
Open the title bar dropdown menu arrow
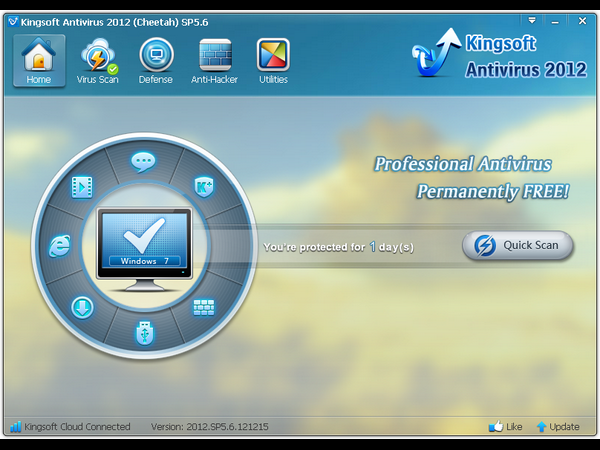coord(532,21)
